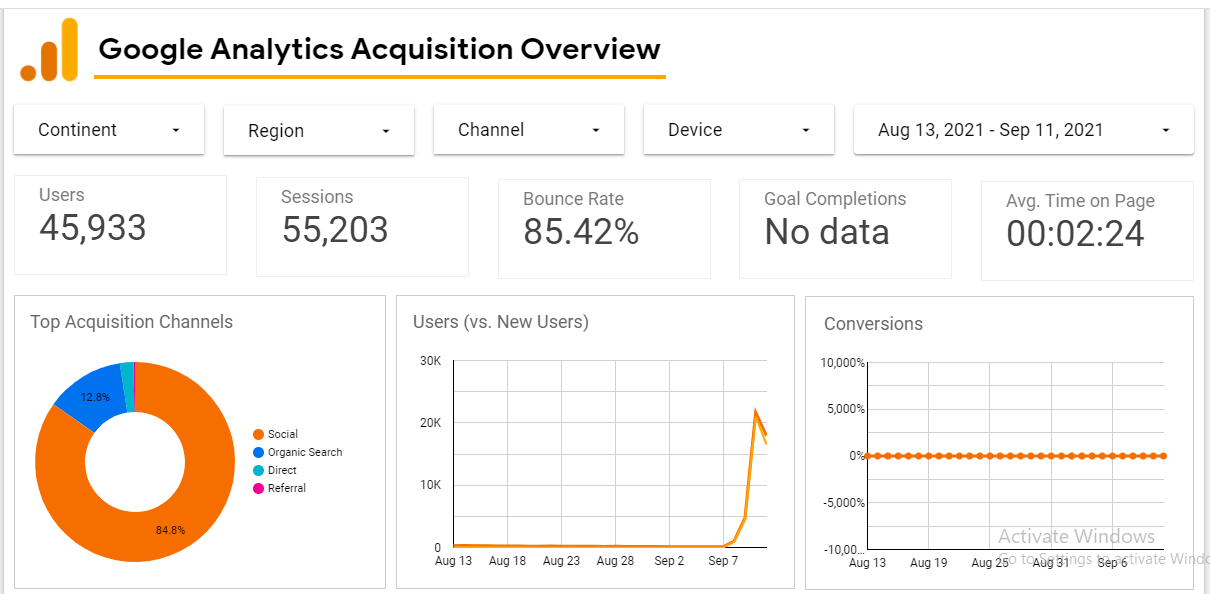
Task: Click the dashboard title Google Analytics Acquisition Overview
Action: (380, 48)
